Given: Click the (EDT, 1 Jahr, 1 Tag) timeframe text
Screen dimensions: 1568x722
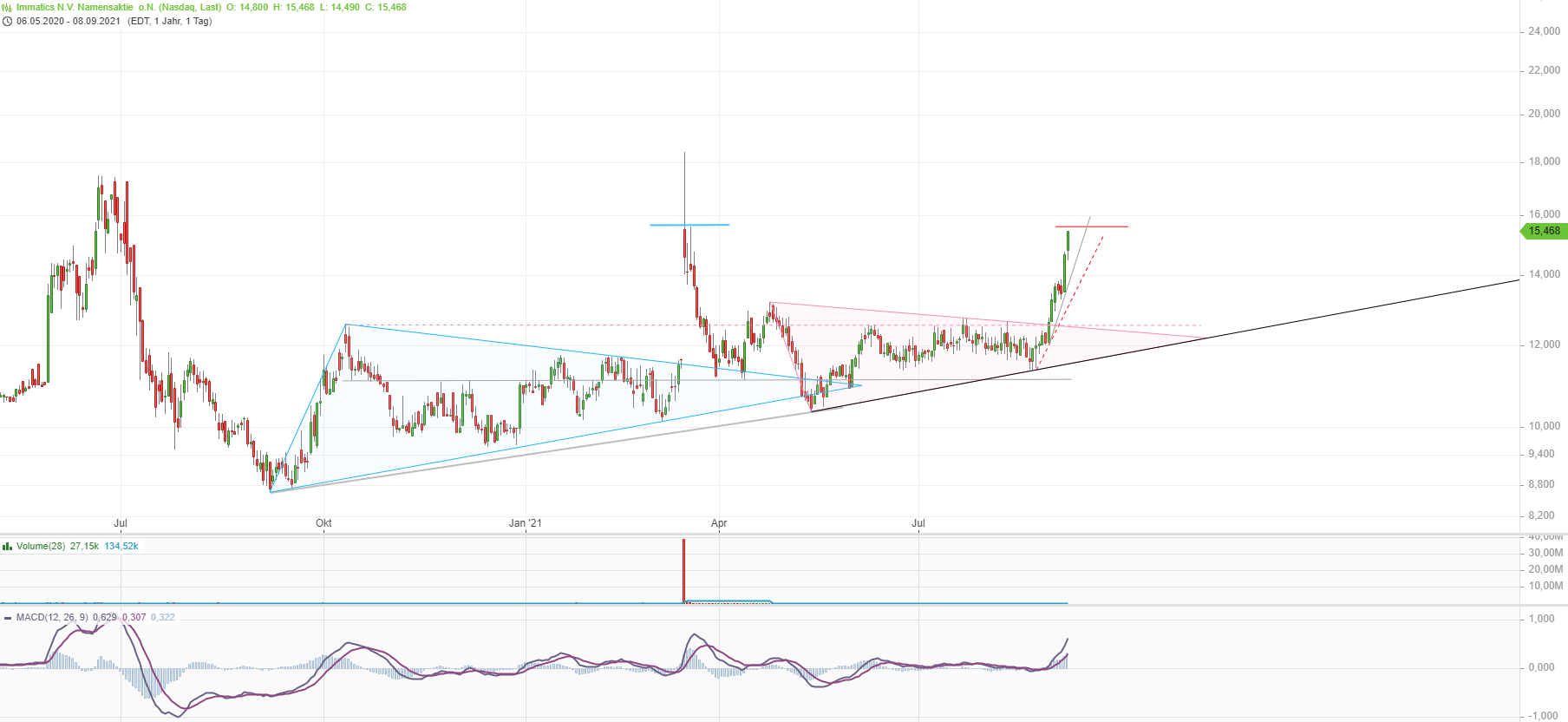Looking at the screenshot, I should (169, 22).
